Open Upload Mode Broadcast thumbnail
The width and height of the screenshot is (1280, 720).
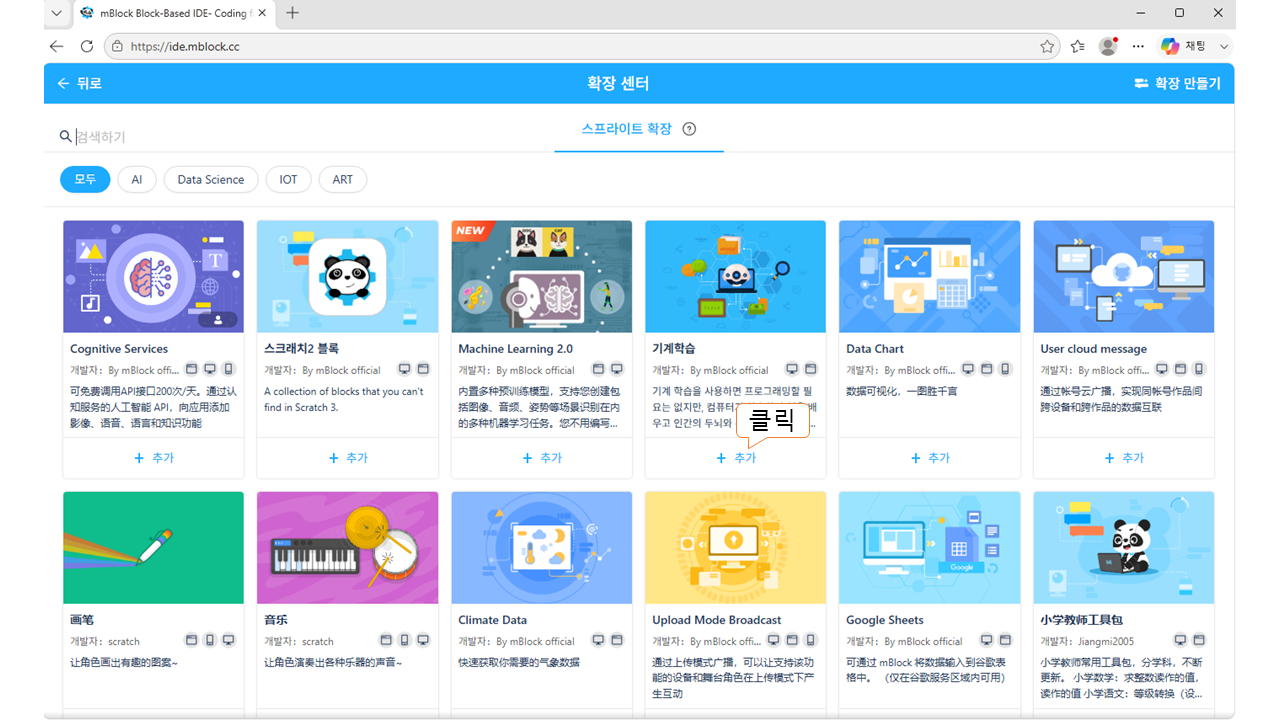coord(735,548)
